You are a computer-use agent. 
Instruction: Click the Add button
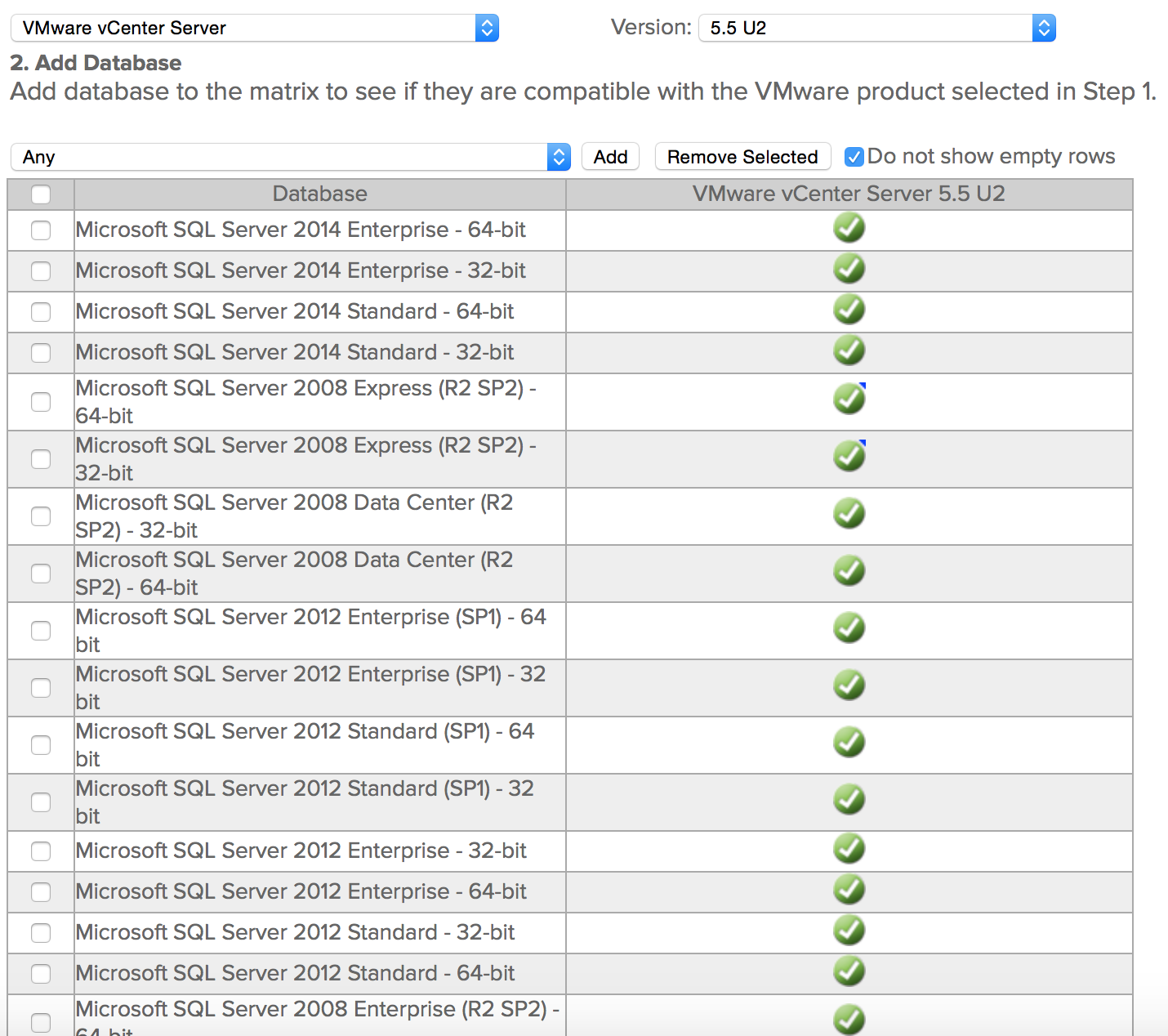coord(609,156)
